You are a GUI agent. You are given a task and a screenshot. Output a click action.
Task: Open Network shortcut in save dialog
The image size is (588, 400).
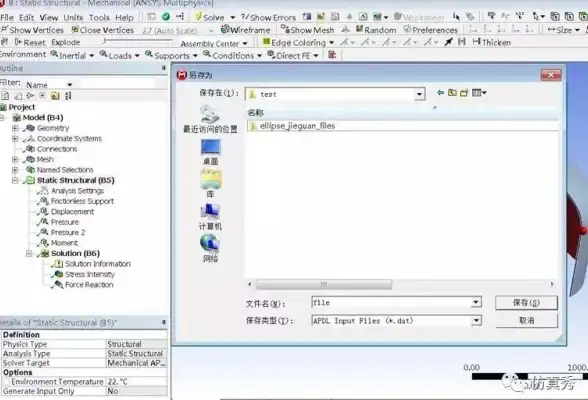pos(210,249)
